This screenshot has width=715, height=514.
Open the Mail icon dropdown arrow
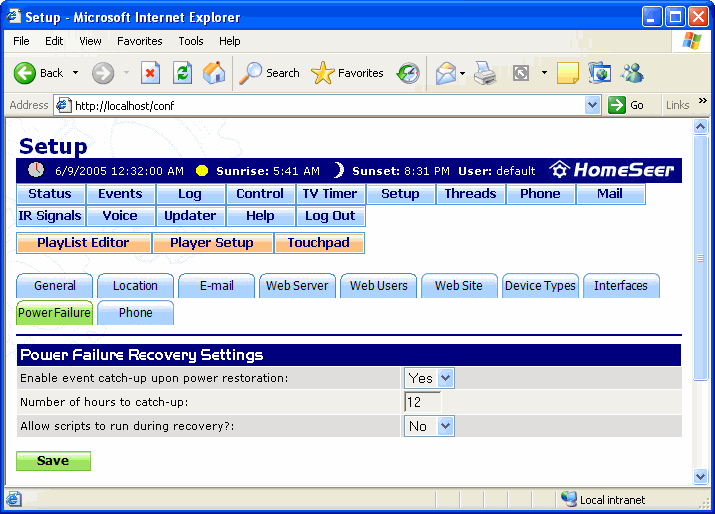(x=462, y=73)
